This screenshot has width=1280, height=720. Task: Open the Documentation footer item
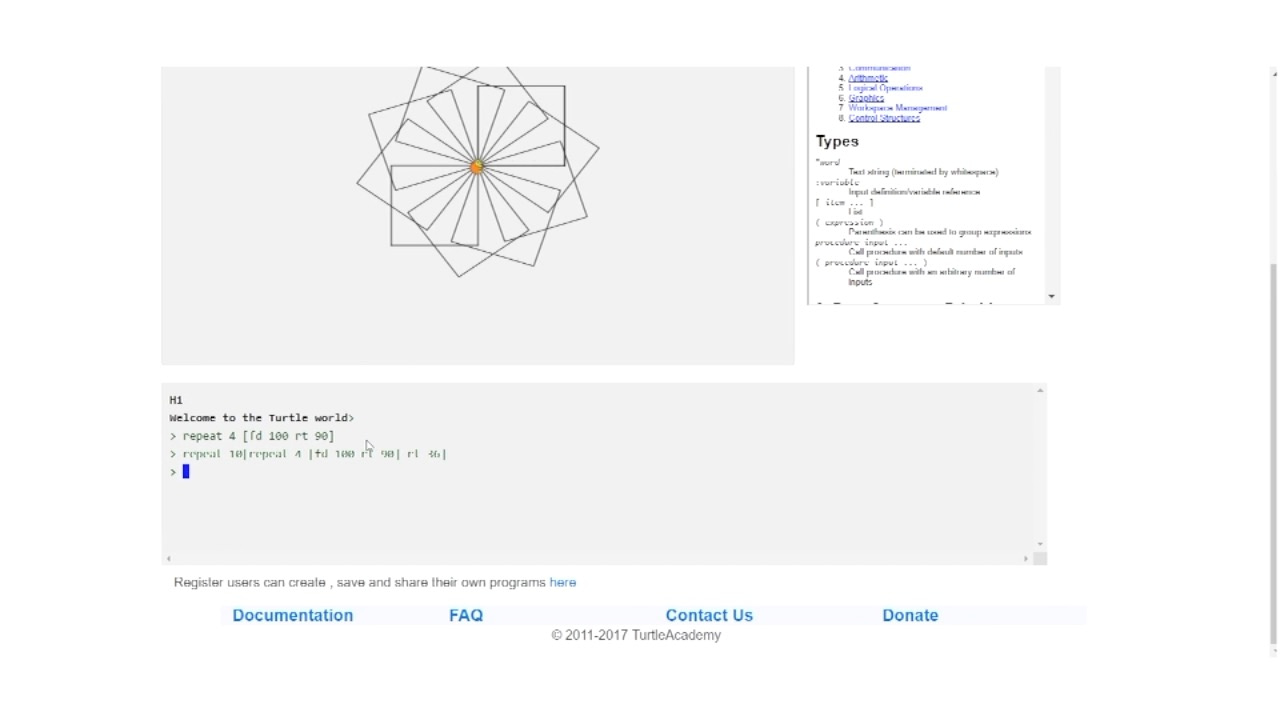click(x=292, y=615)
